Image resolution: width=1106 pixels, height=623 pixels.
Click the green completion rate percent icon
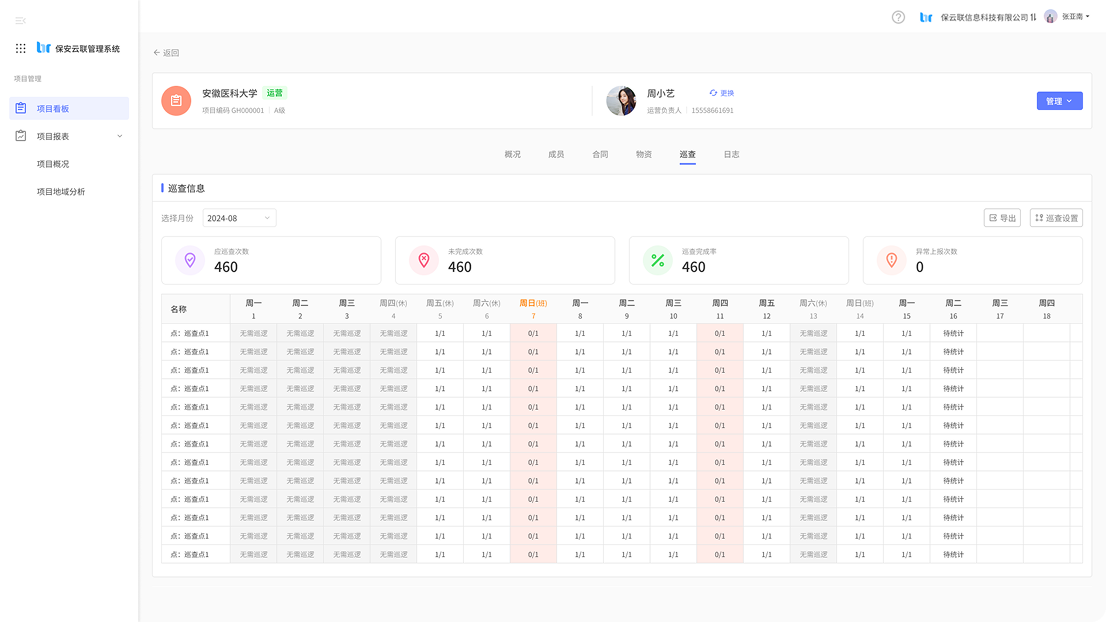tap(657, 260)
